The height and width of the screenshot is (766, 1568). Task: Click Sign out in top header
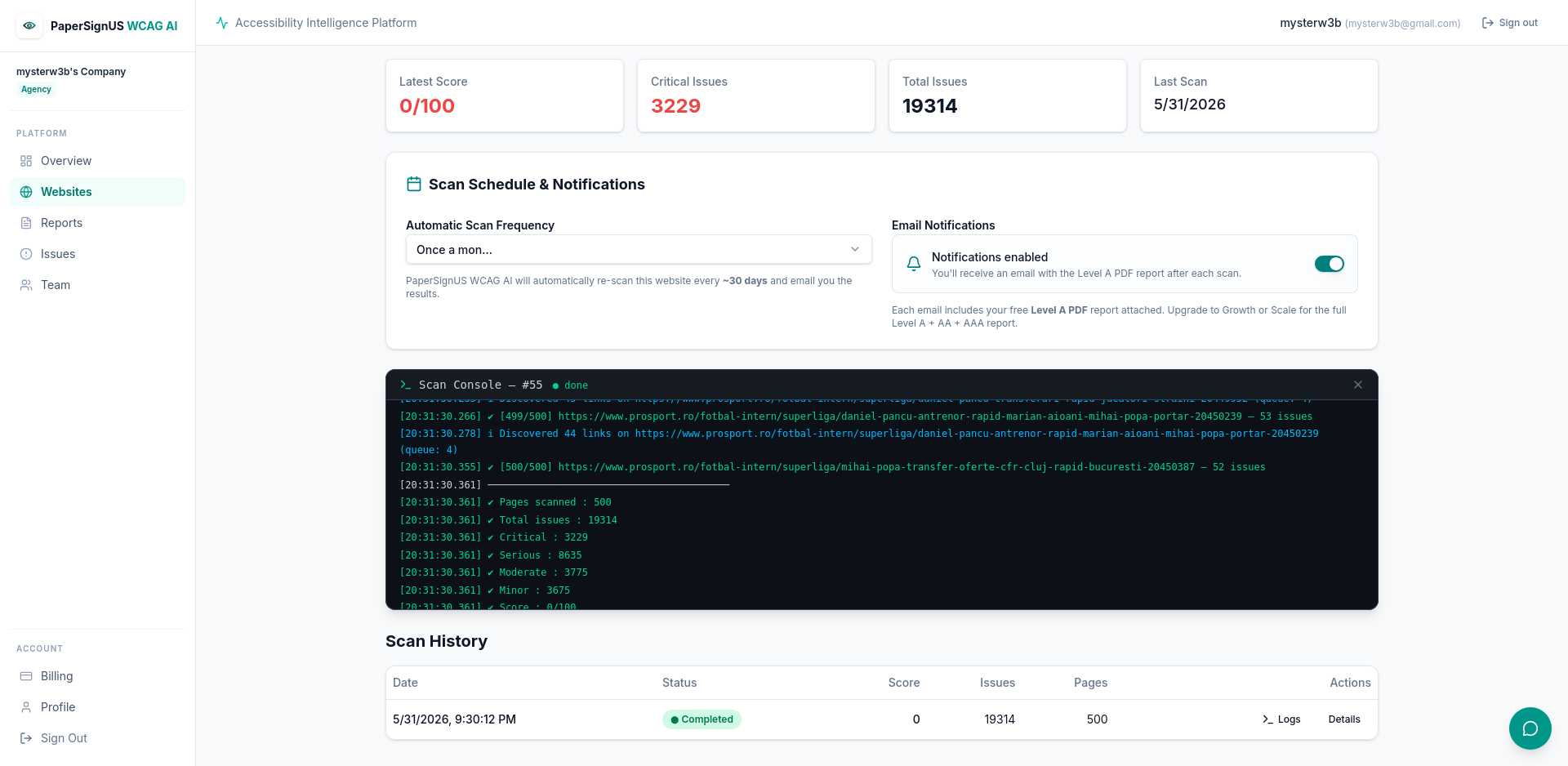click(x=1510, y=23)
